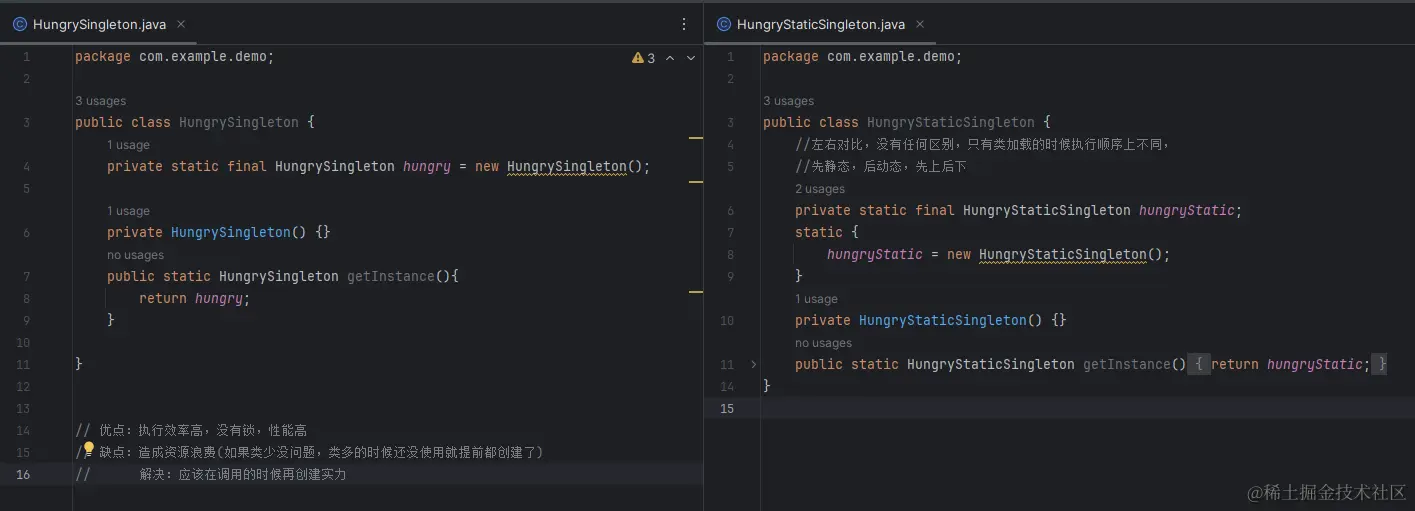Click 'no usages' hint in HungrySingleton.java
The image size is (1415, 511).
click(135, 255)
